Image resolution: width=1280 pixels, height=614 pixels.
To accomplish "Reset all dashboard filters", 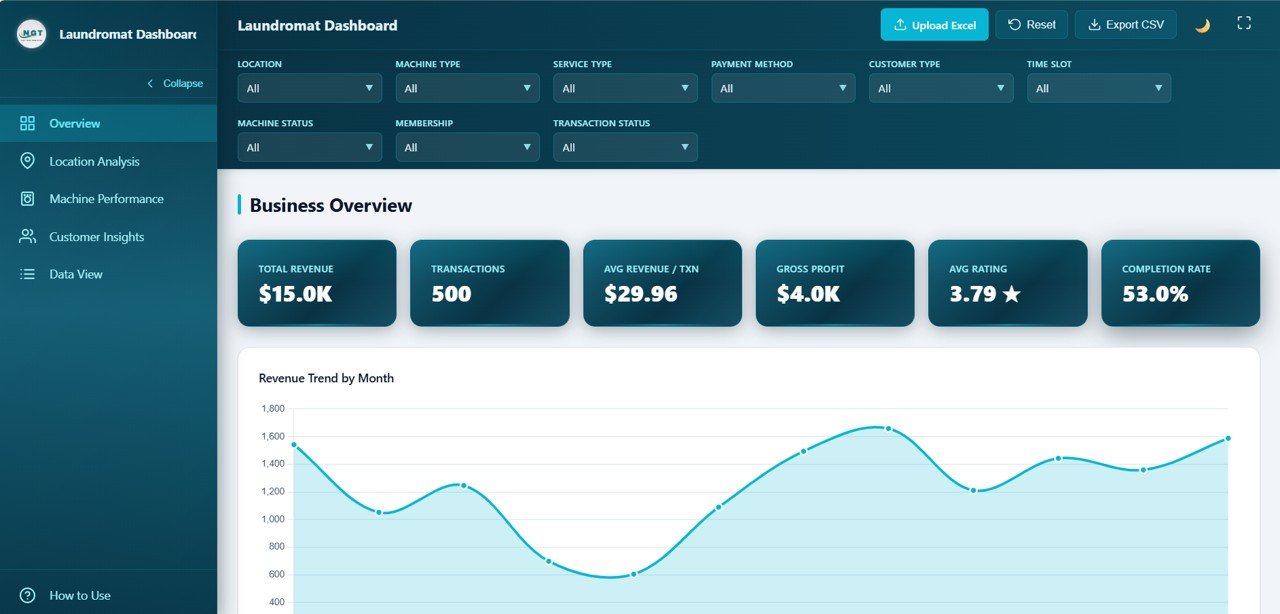I will [1031, 24].
